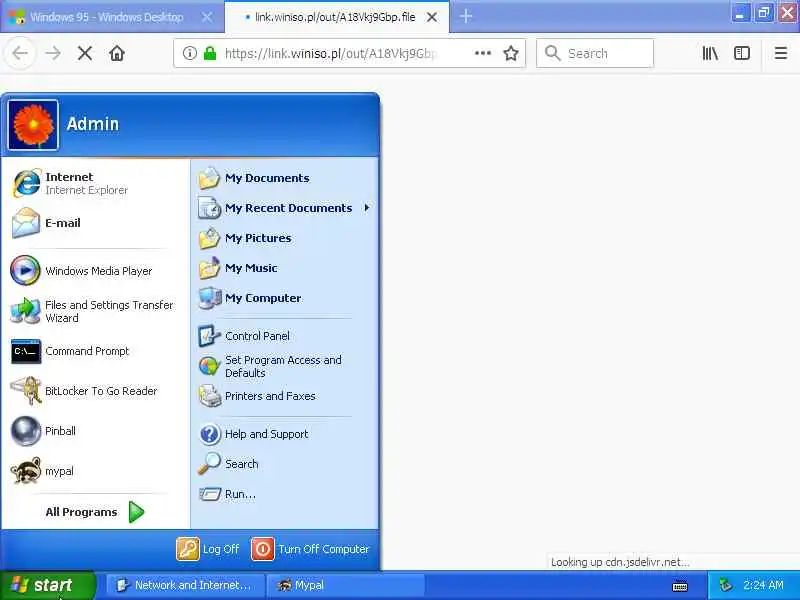Expand All Programs list

click(95, 512)
